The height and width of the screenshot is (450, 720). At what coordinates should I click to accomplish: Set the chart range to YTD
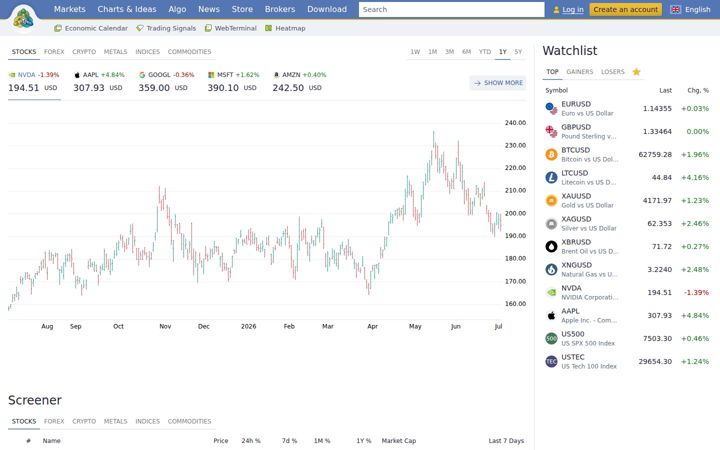tap(485, 52)
